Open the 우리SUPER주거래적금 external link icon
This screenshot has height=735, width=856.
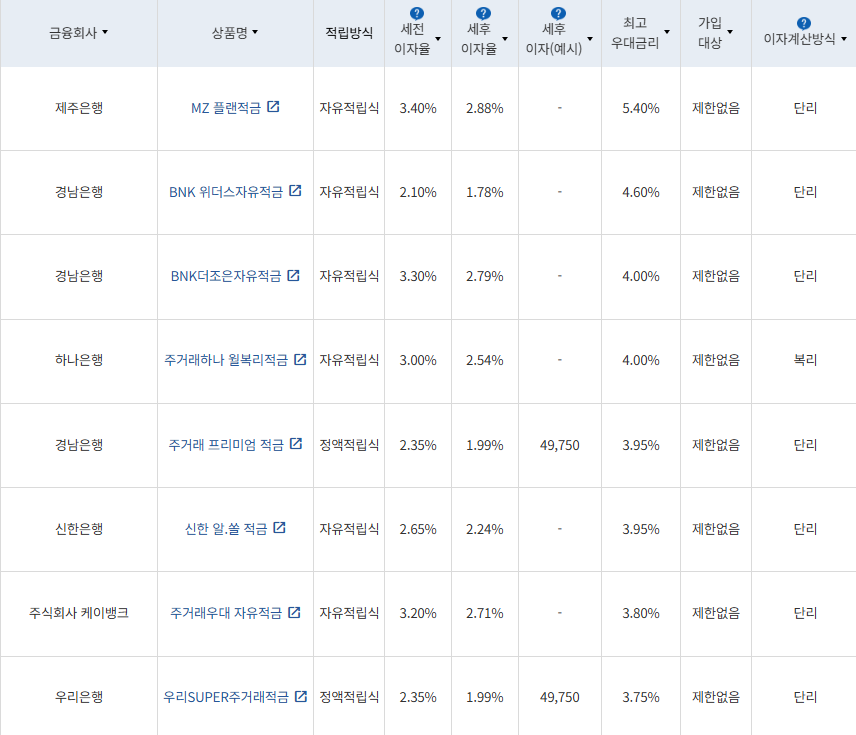(x=300, y=696)
